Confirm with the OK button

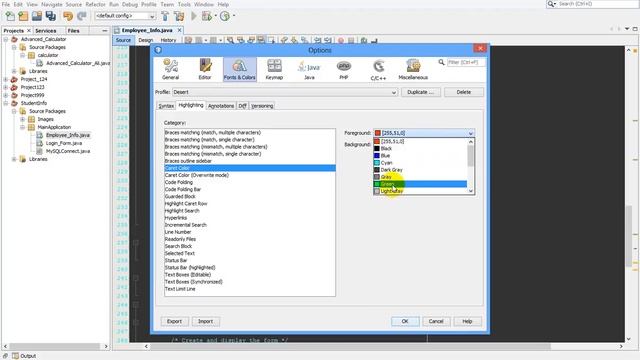point(405,322)
